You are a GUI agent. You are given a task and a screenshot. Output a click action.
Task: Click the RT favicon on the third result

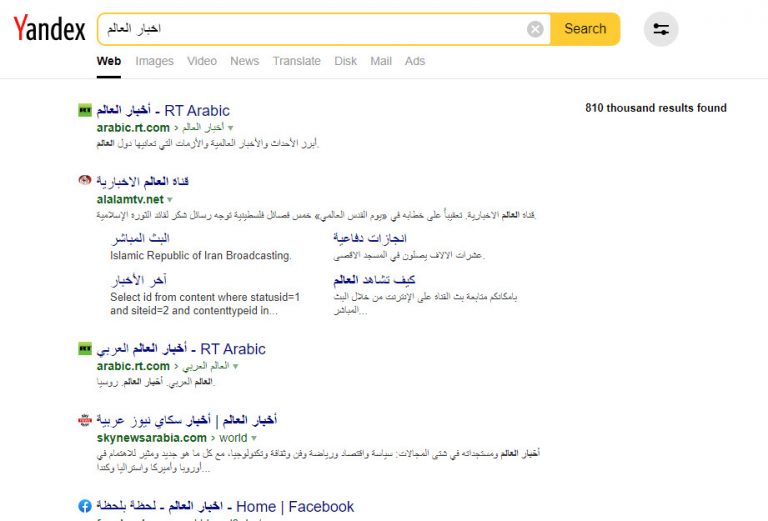[x=85, y=349]
